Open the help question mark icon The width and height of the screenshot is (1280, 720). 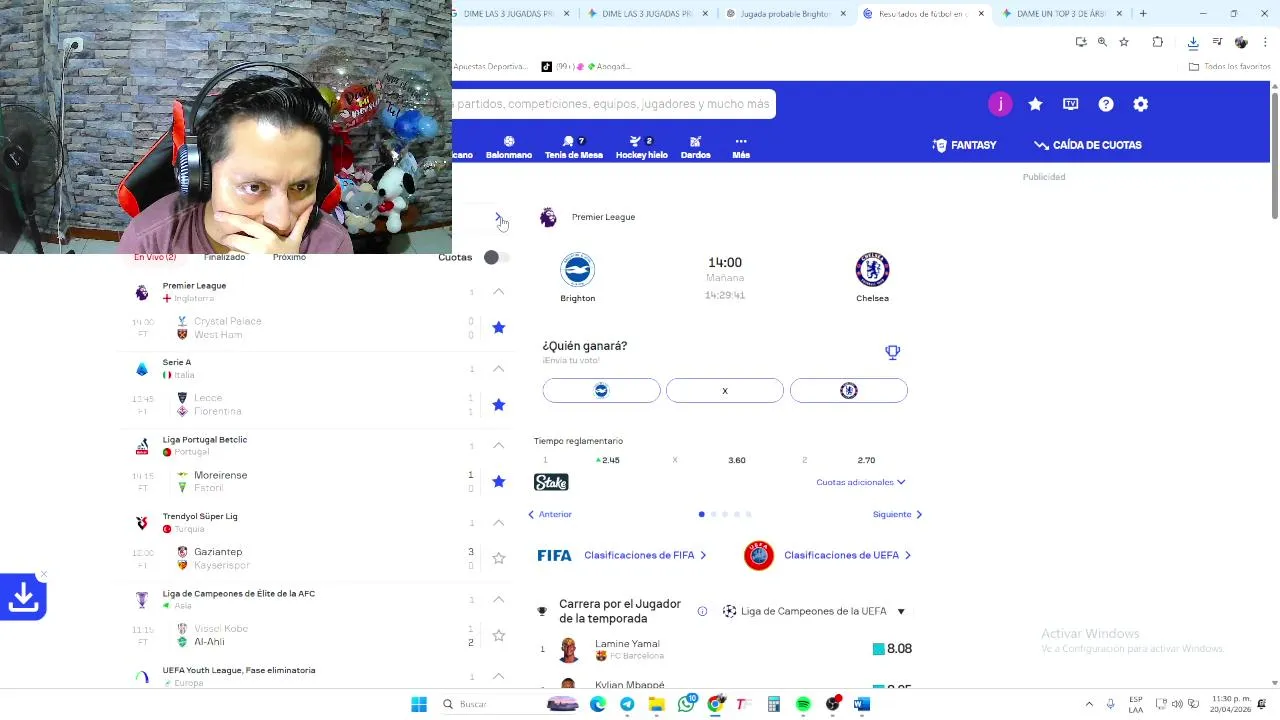[x=1106, y=104]
